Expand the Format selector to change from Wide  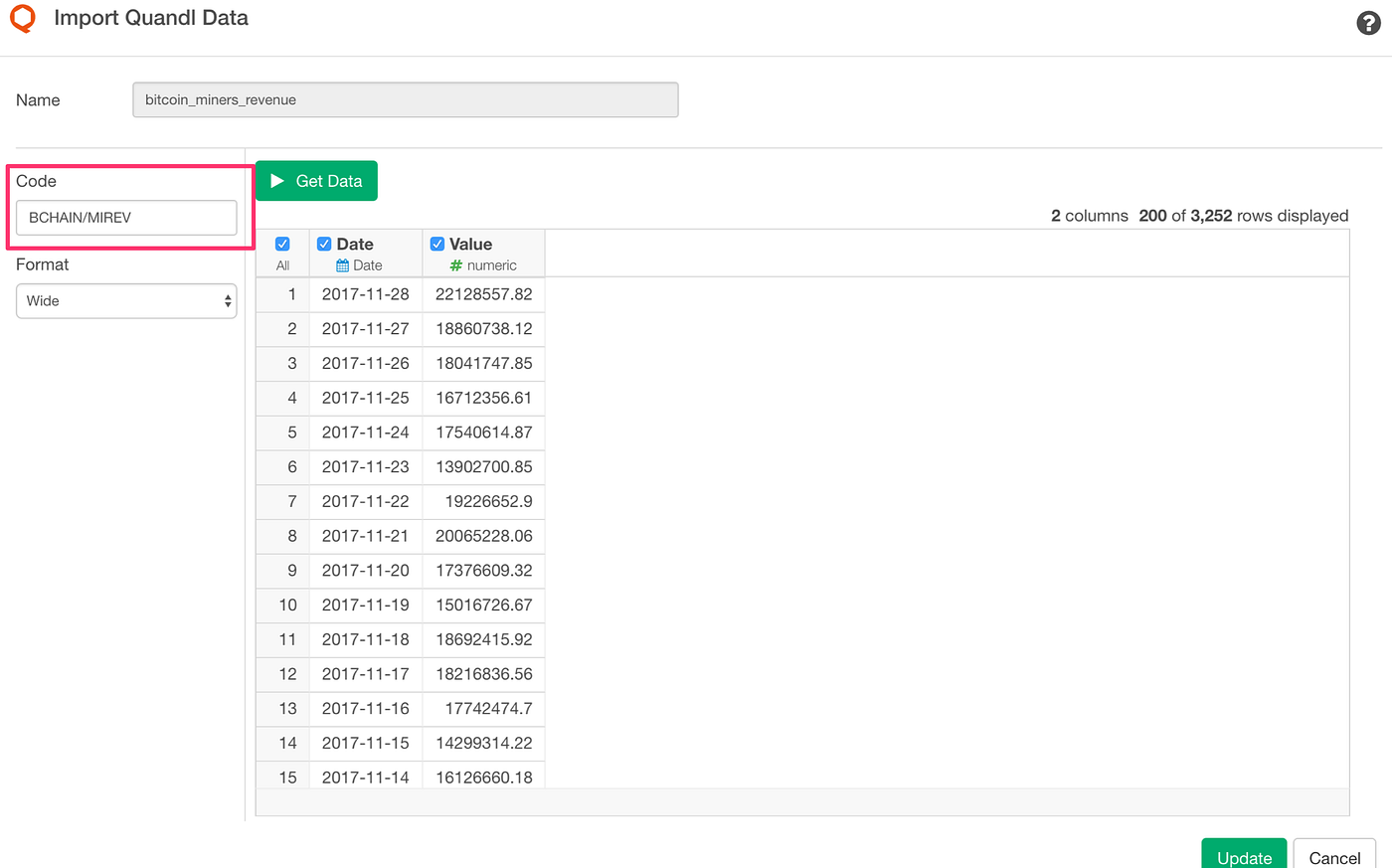[x=126, y=300]
